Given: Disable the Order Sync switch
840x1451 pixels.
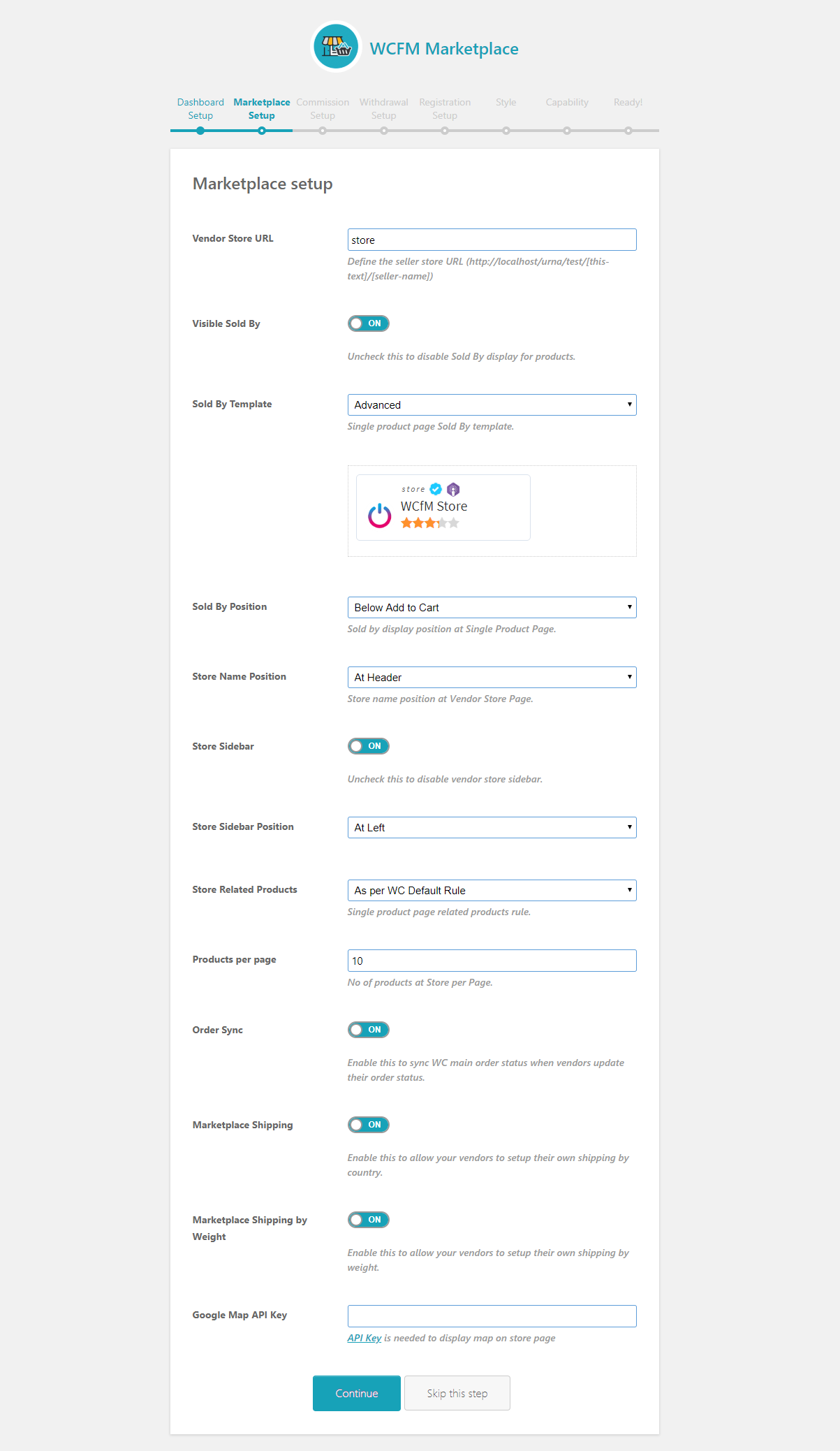Looking at the screenshot, I should (x=369, y=1030).
